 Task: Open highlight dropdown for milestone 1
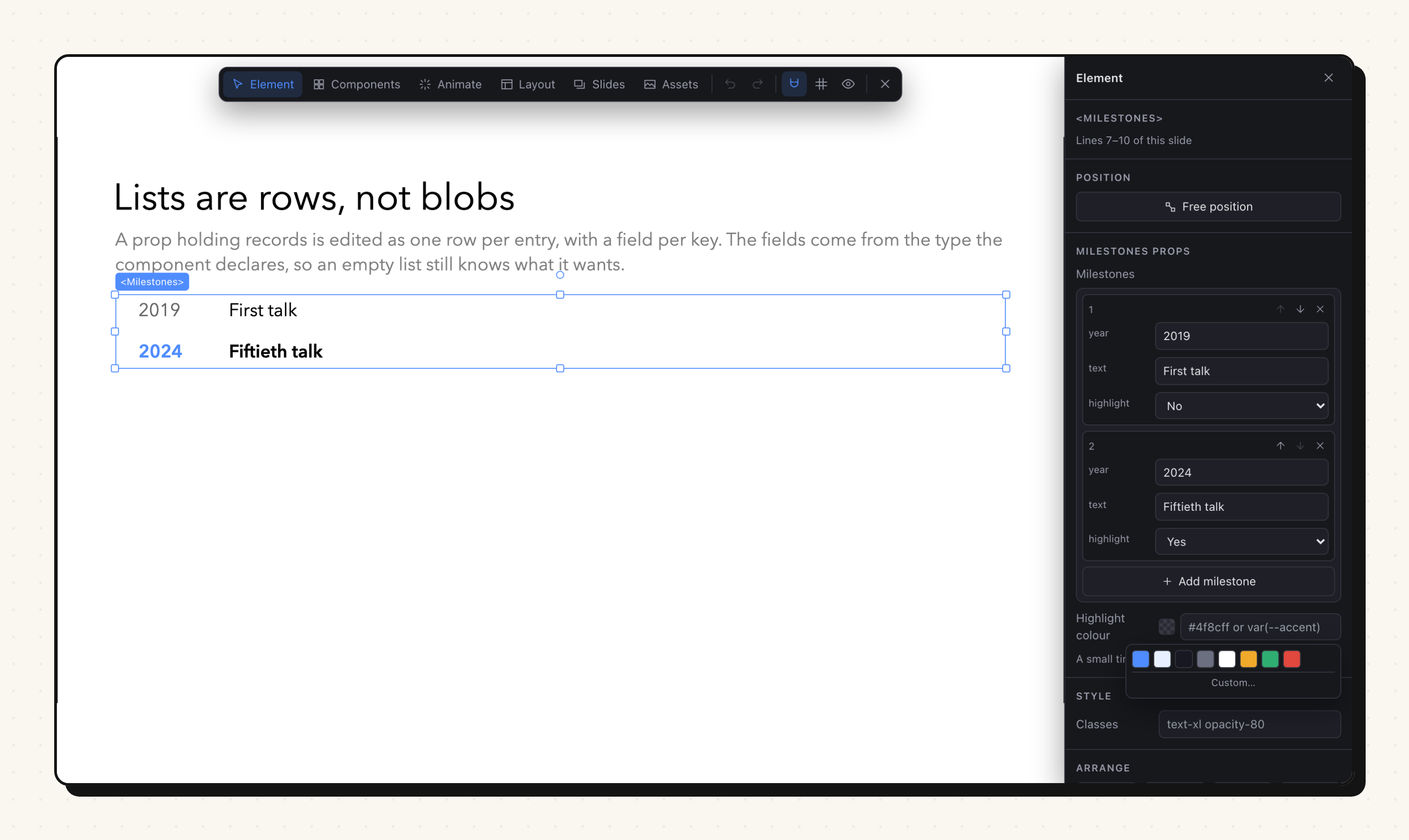1241,406
